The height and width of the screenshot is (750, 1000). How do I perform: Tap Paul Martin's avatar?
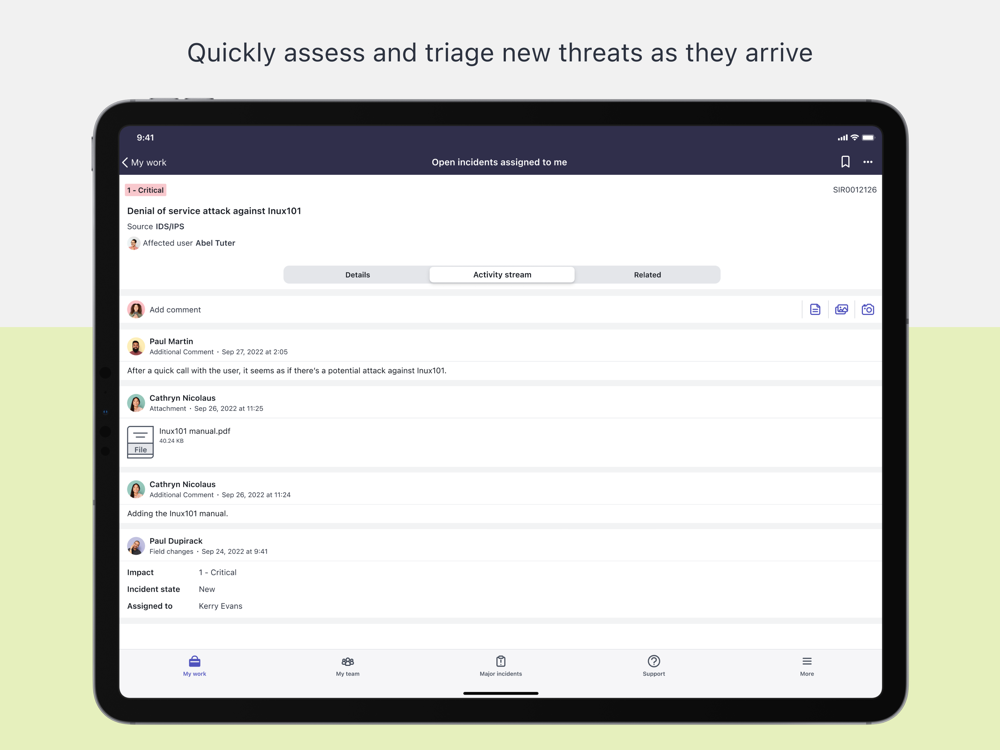[x=136, y=346]
